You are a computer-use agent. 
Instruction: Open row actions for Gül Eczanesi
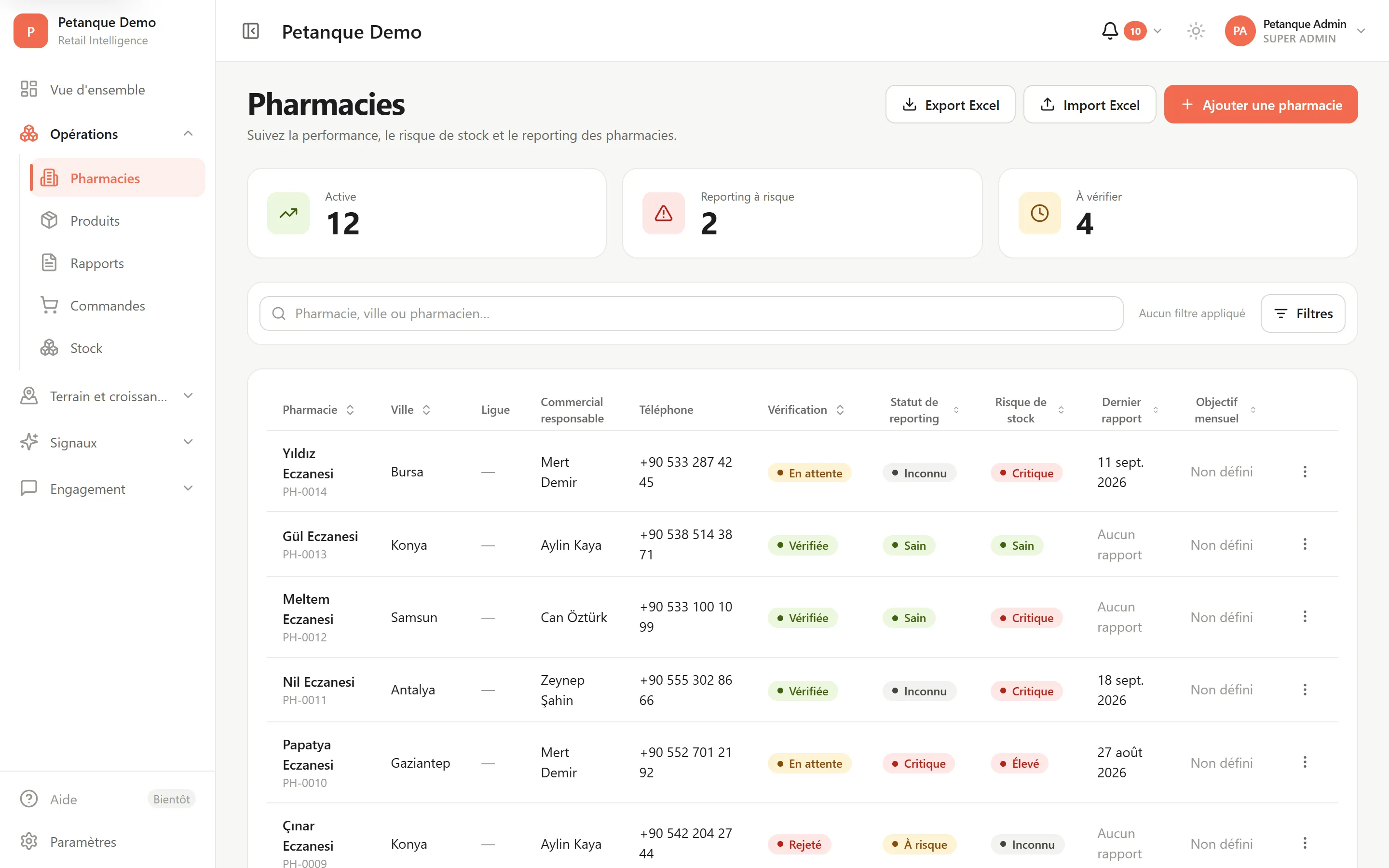1305,543
